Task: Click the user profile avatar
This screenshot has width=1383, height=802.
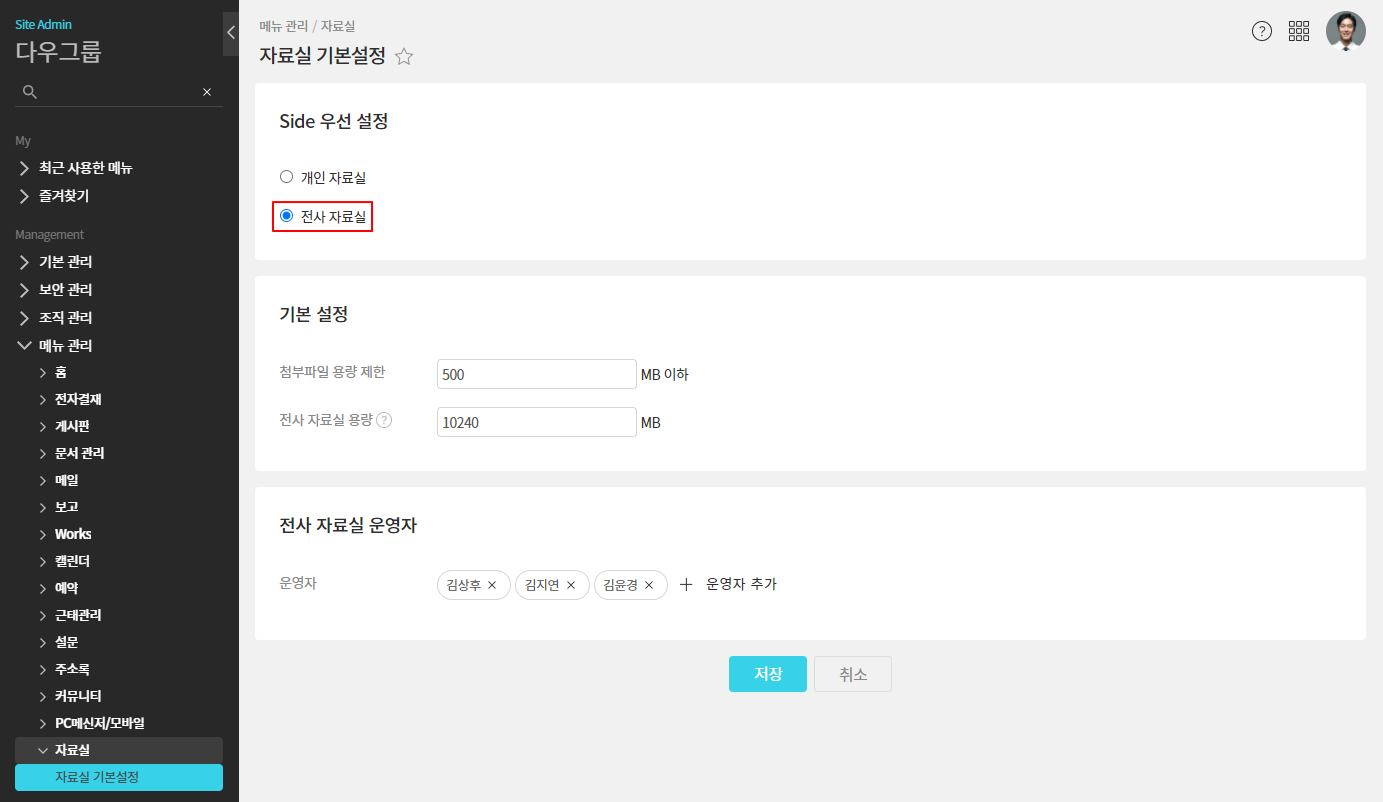Action: pyautogui.click(x=1345, y=31)
